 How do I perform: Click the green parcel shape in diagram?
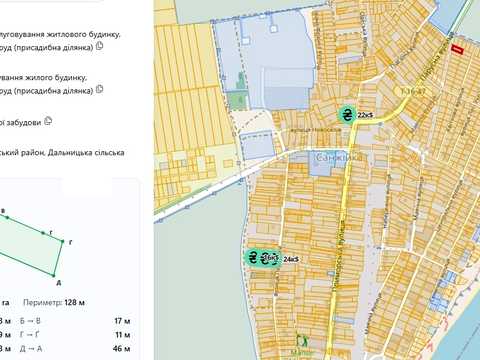(27, 247)
